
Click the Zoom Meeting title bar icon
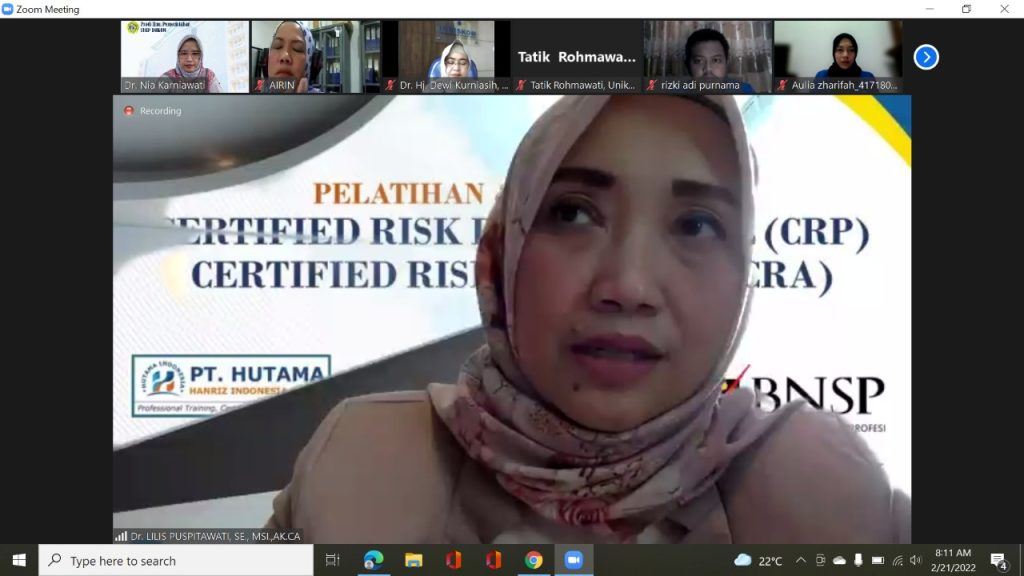click(8, 9)
